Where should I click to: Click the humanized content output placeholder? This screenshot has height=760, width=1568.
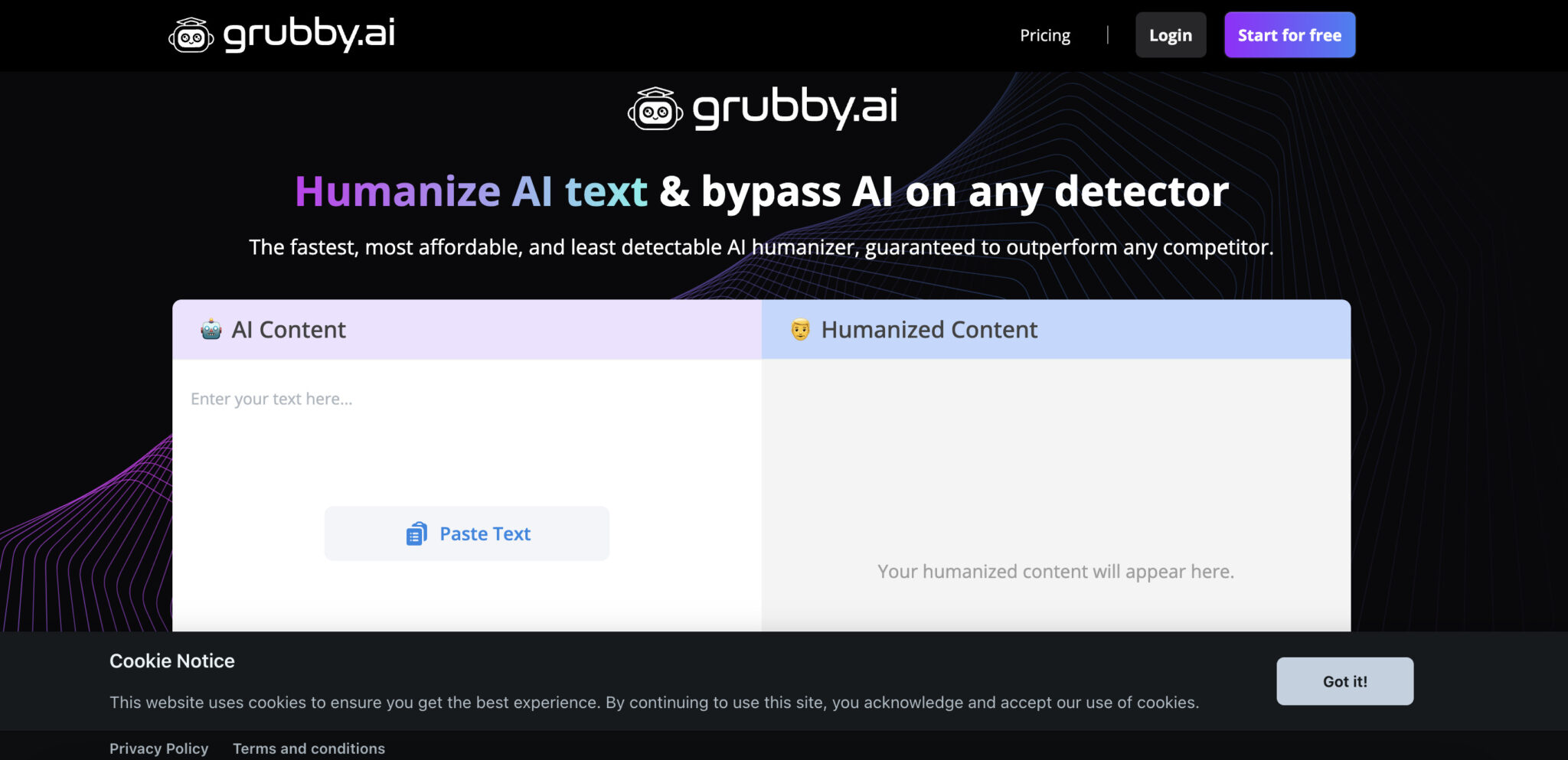[x=1055, y=572]
